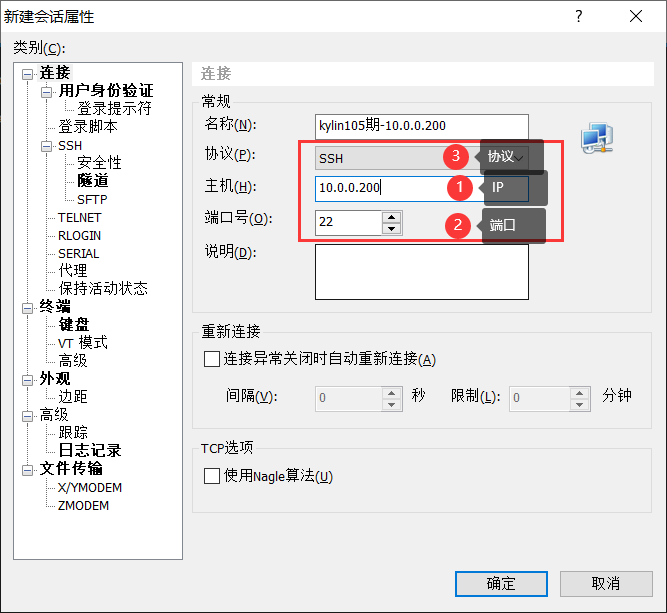Select 边距 tree item
The image size is (667, 613).
(73, 396)
